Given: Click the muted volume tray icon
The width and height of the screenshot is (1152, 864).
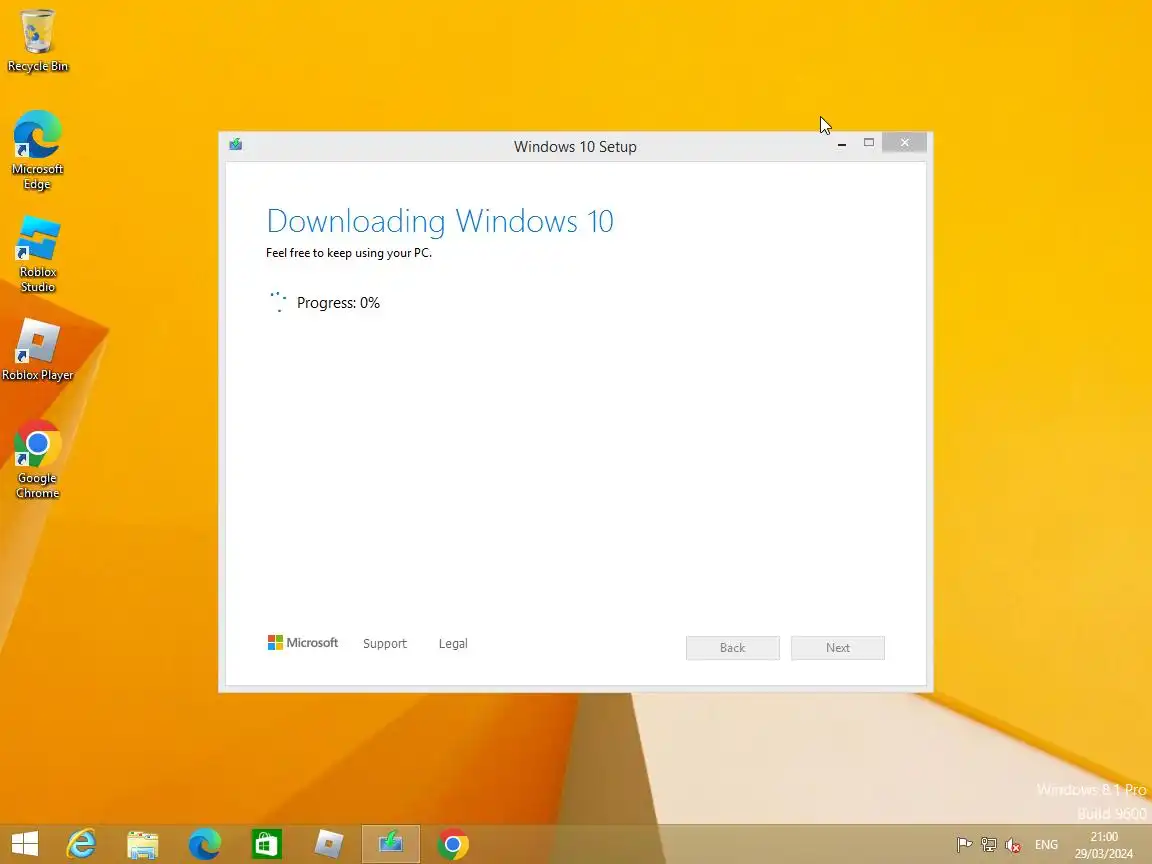Looking at the screenshot, I should coord(1013,846).
